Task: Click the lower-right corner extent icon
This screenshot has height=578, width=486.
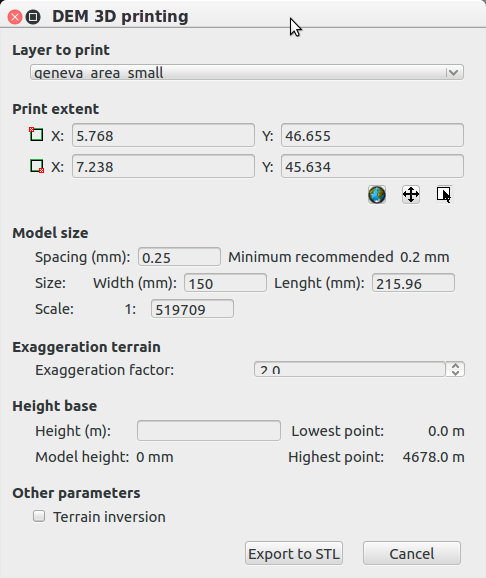Action: coord(37,166)
